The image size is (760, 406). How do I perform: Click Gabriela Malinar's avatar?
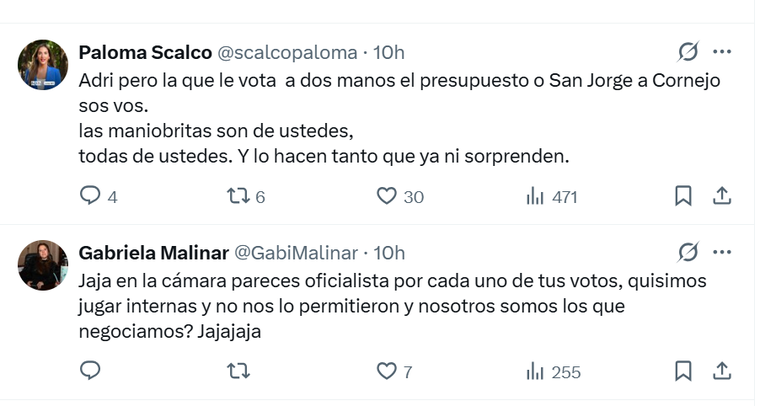pyautogui.click(x=43, y=265)
